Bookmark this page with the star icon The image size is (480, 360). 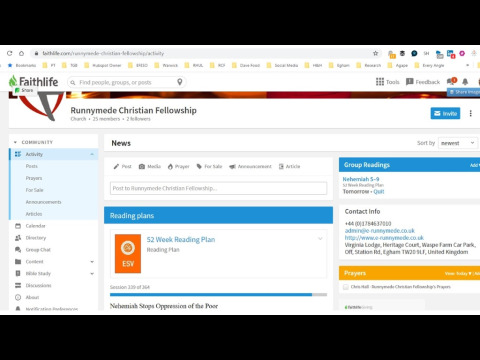coord(375,53)
